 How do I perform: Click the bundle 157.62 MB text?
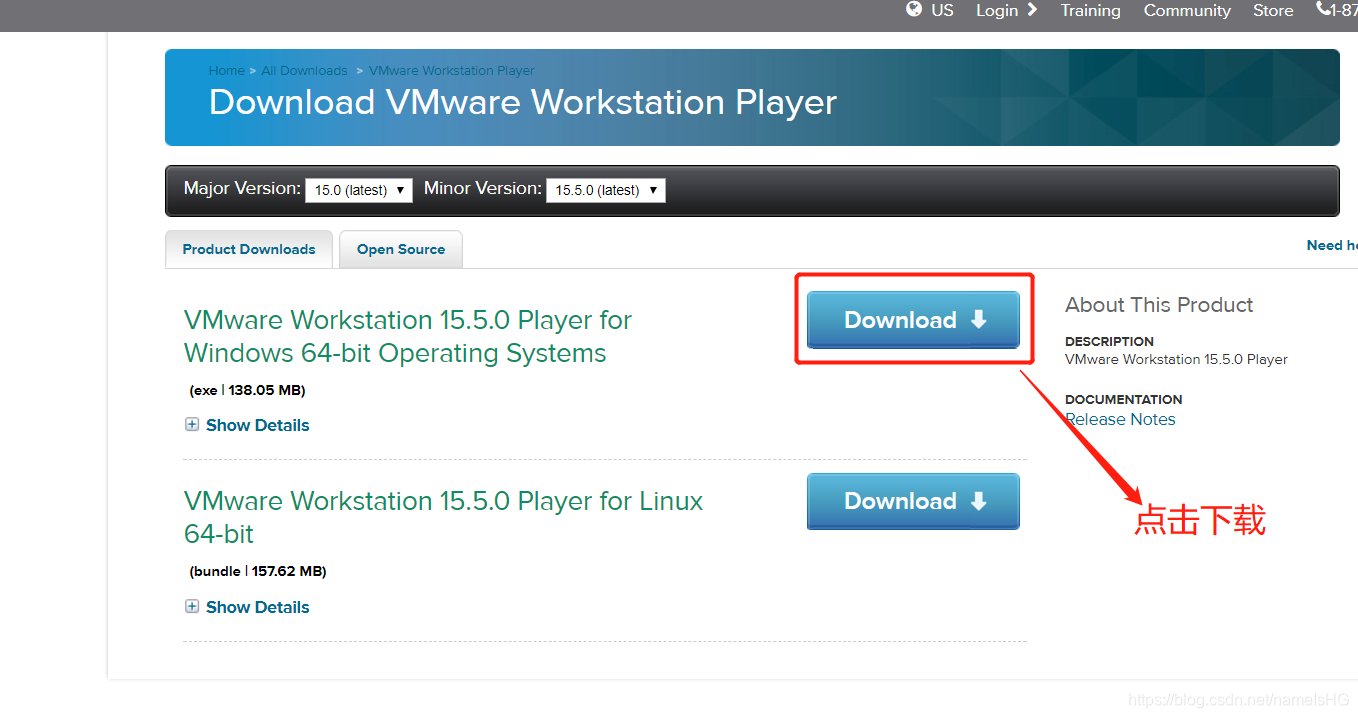[258, 571]
